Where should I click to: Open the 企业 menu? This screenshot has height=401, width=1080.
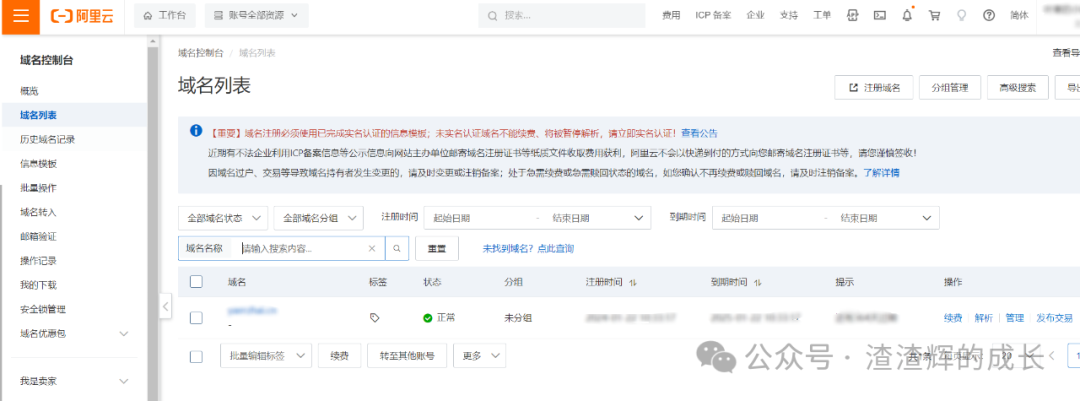[755, 15]
